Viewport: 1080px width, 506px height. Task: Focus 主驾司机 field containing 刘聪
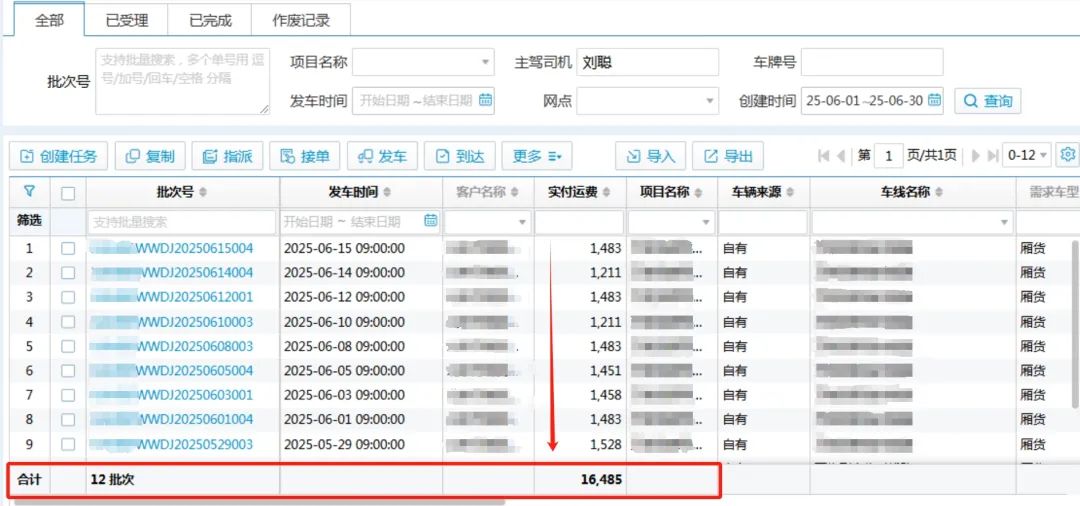[x=647, y=62]
